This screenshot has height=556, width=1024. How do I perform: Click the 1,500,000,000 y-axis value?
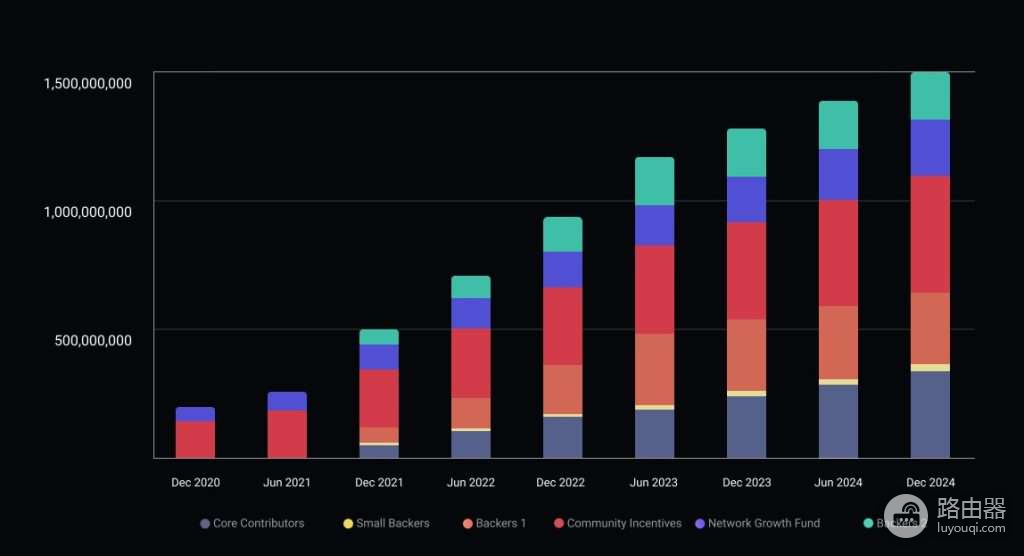(x=88, y=84)
